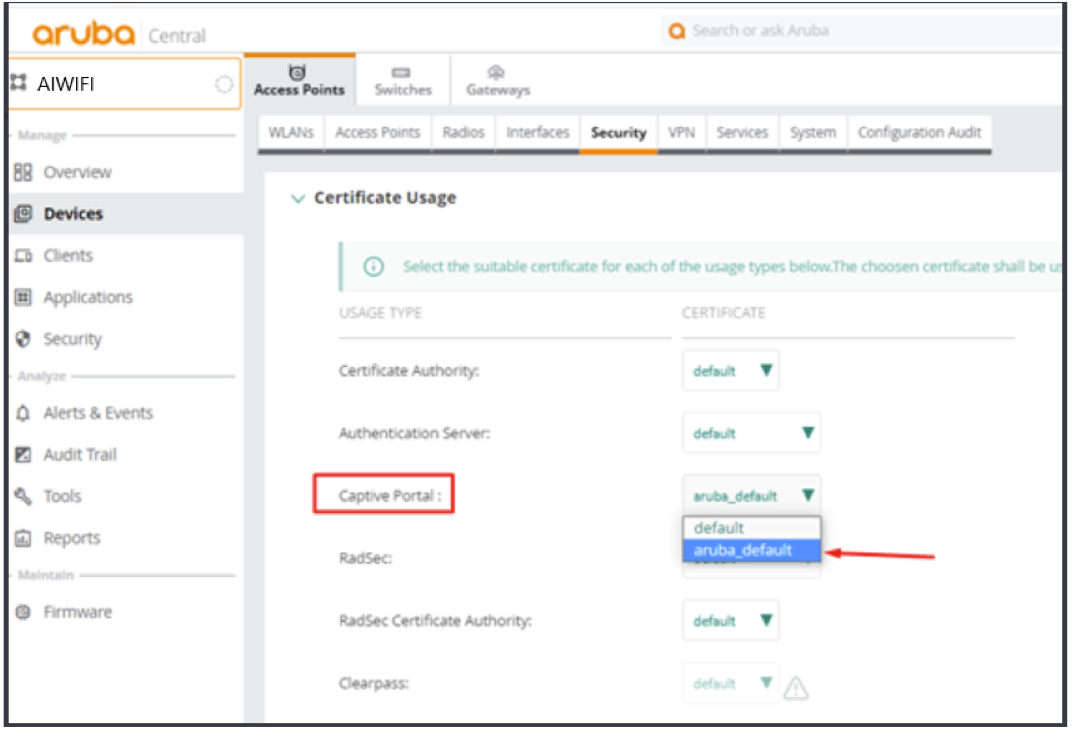This screenshot has width=1073, height=736.
Task: Go to Security in the sidebar
Action: (x=73, y=339)
